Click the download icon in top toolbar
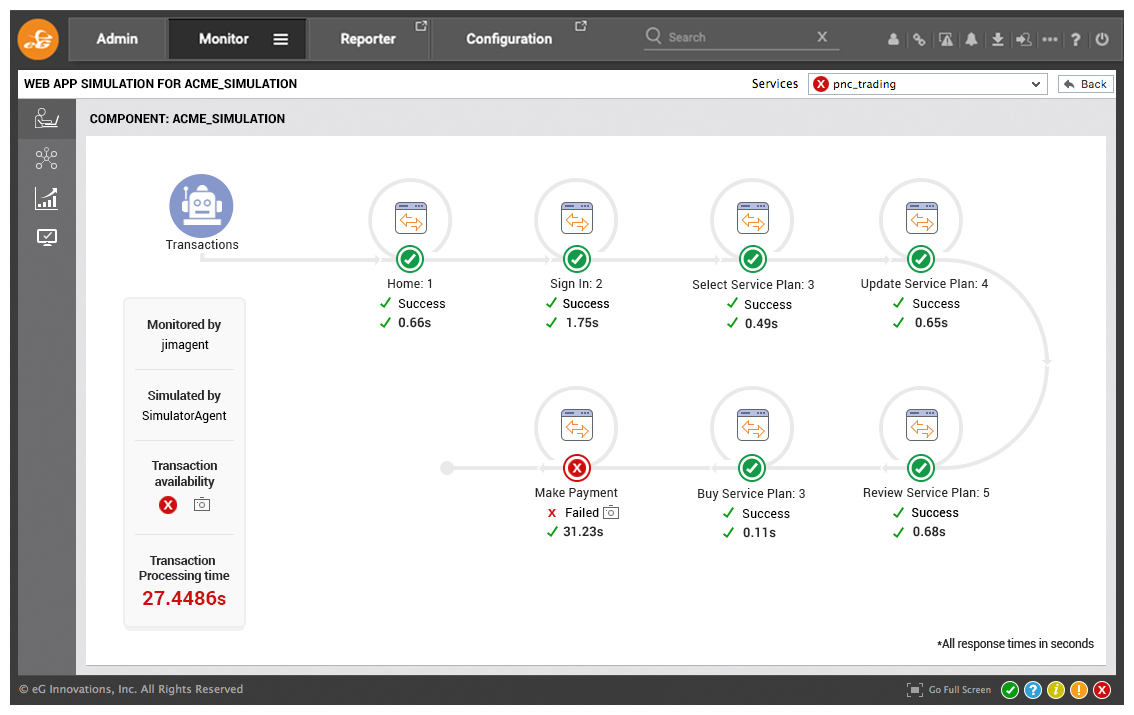The height and width of the screenshot is (715, 1134). pos(997,39)
